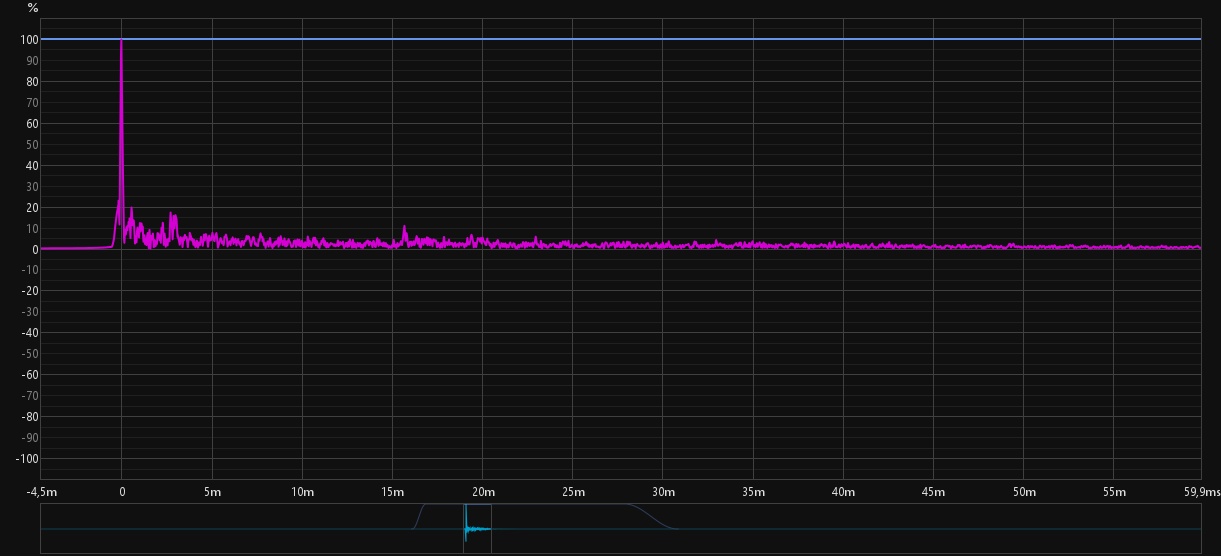Click the 0 label on the time axis
The height and width of the screenshot is (556, 1221).
121,492
